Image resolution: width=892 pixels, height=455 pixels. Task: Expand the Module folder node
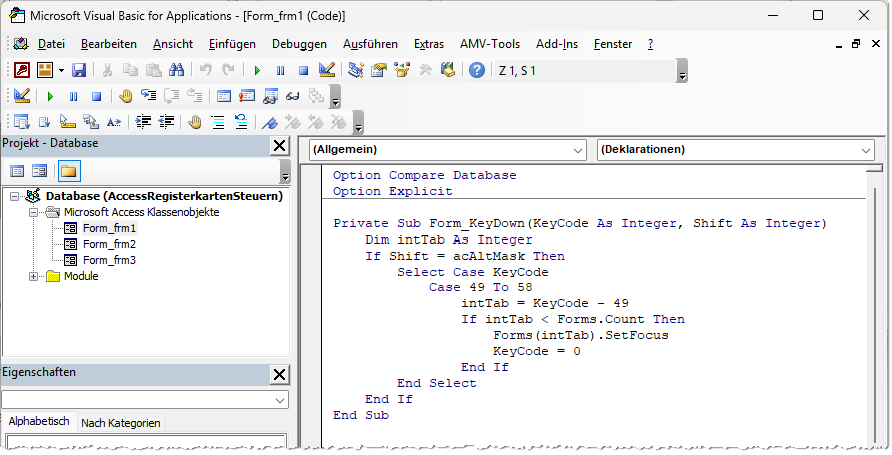tap(34, 276)
